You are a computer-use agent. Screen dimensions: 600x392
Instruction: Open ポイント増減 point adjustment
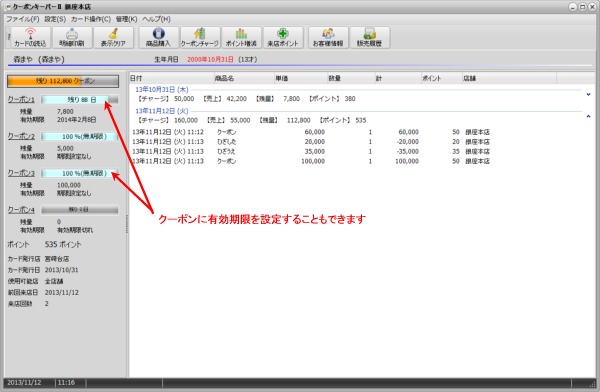pos(241,38)
